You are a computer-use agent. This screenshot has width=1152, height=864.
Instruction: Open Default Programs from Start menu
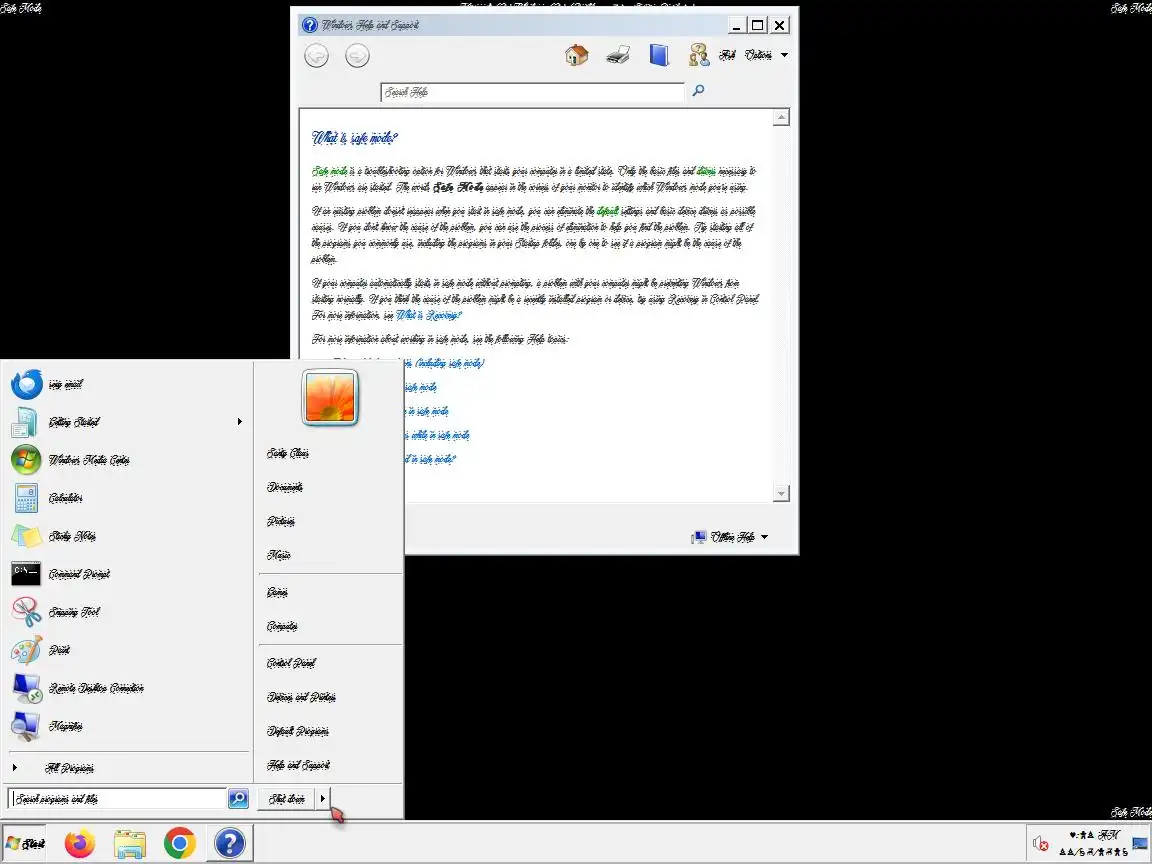[x=298, y=731]
